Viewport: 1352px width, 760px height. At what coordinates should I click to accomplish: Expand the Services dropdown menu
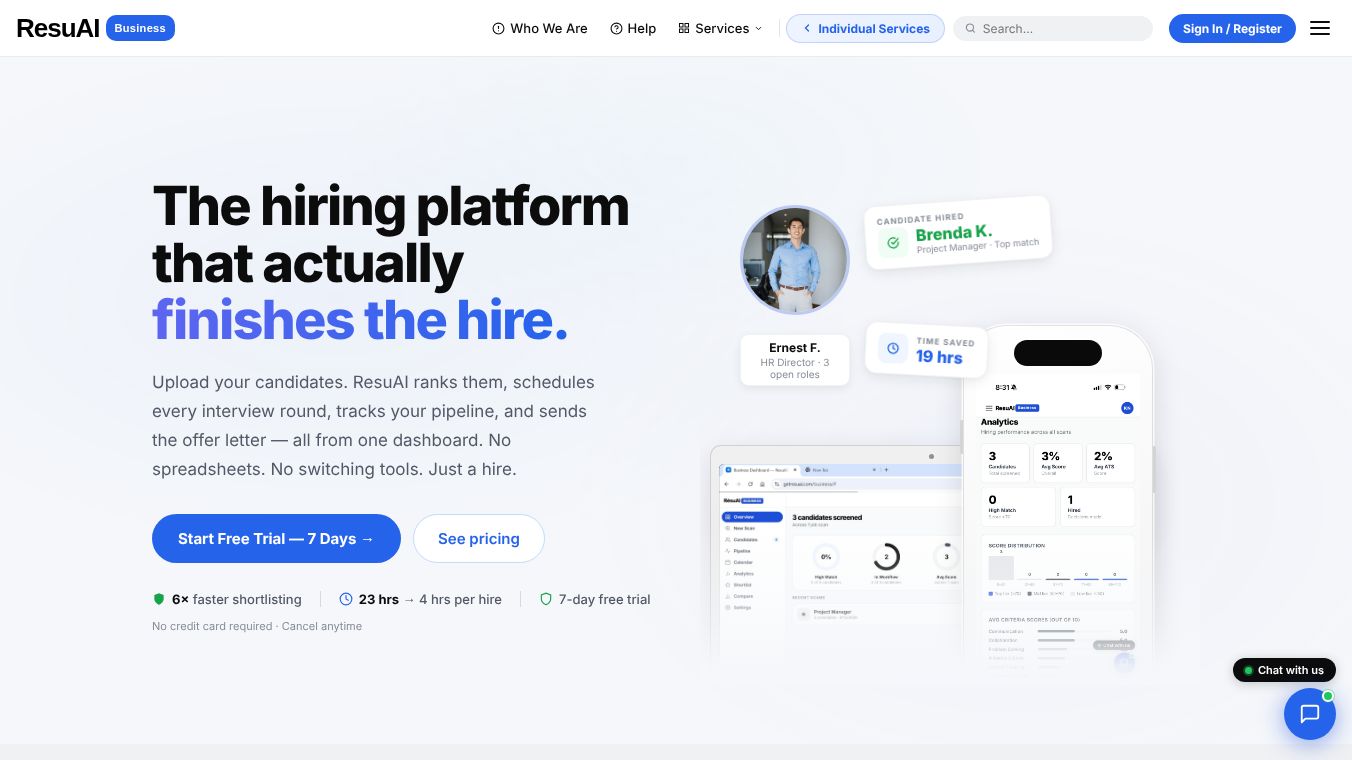coord(720,28)
